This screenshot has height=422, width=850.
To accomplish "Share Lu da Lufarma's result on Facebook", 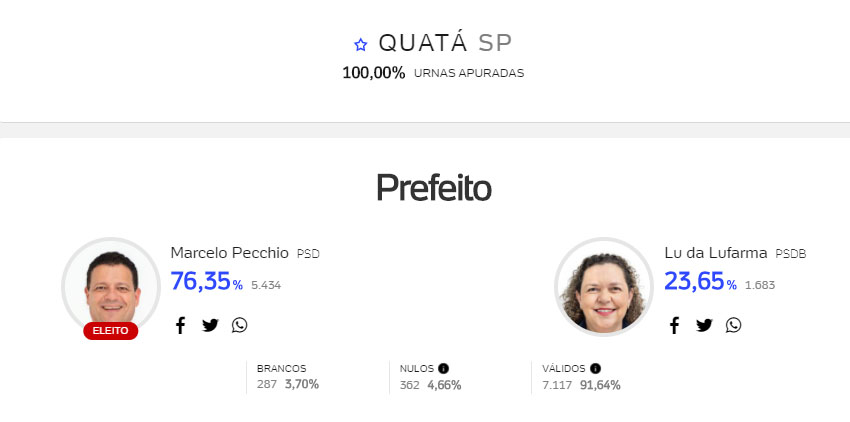I will 674,325.
